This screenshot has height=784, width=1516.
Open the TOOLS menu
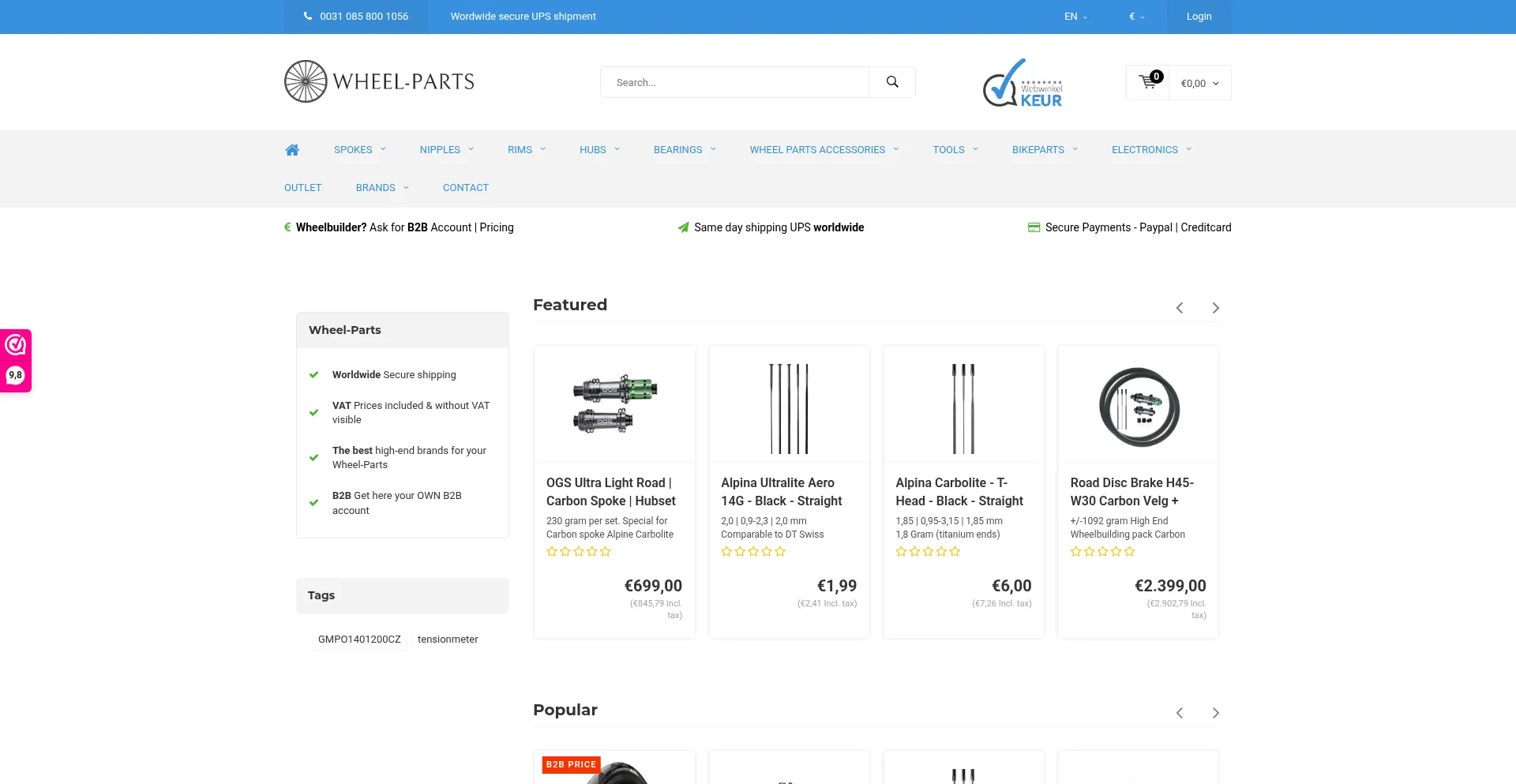pos(955,150)
